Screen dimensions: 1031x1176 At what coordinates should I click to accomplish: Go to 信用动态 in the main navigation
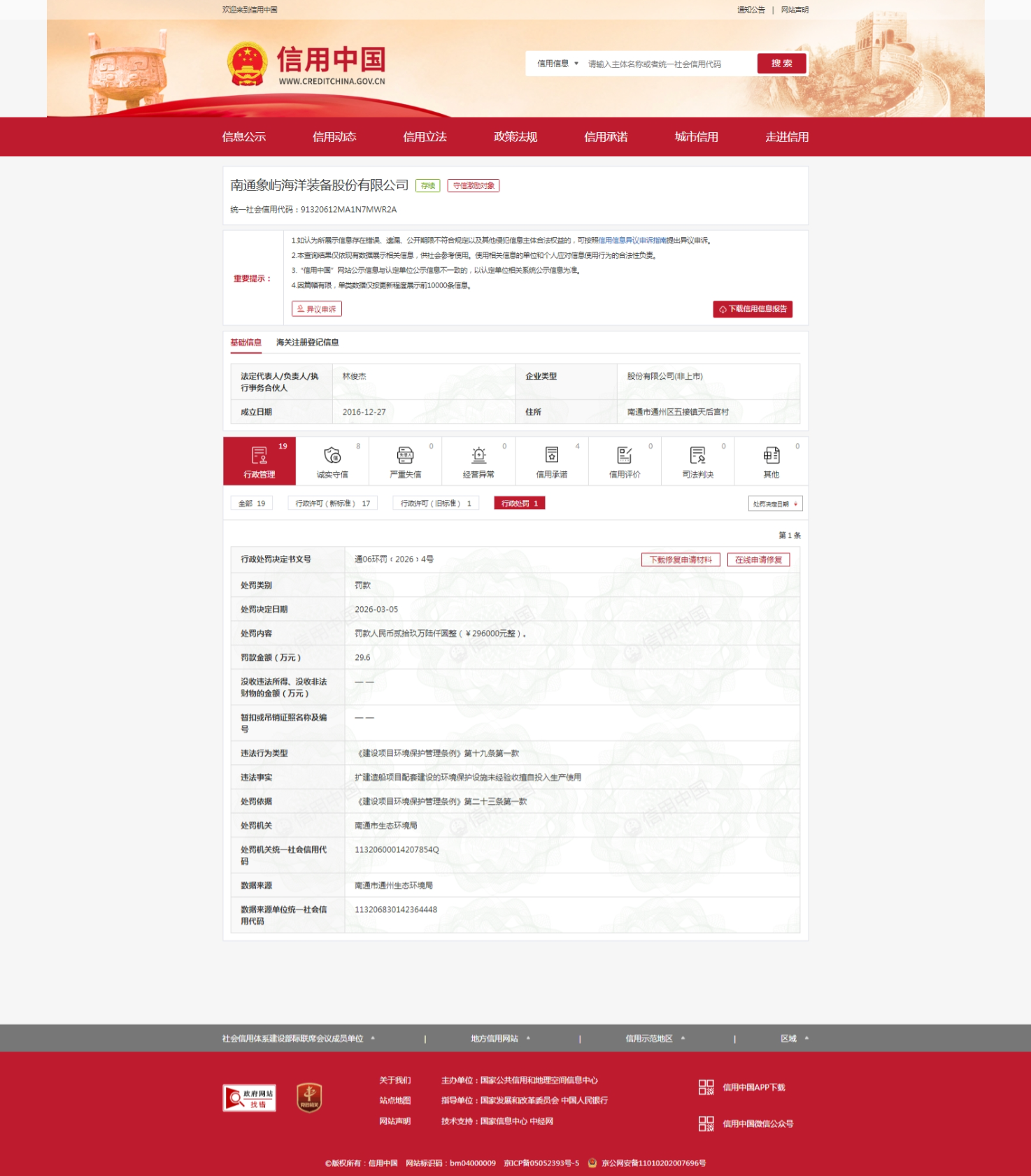[x=334, y=137]
